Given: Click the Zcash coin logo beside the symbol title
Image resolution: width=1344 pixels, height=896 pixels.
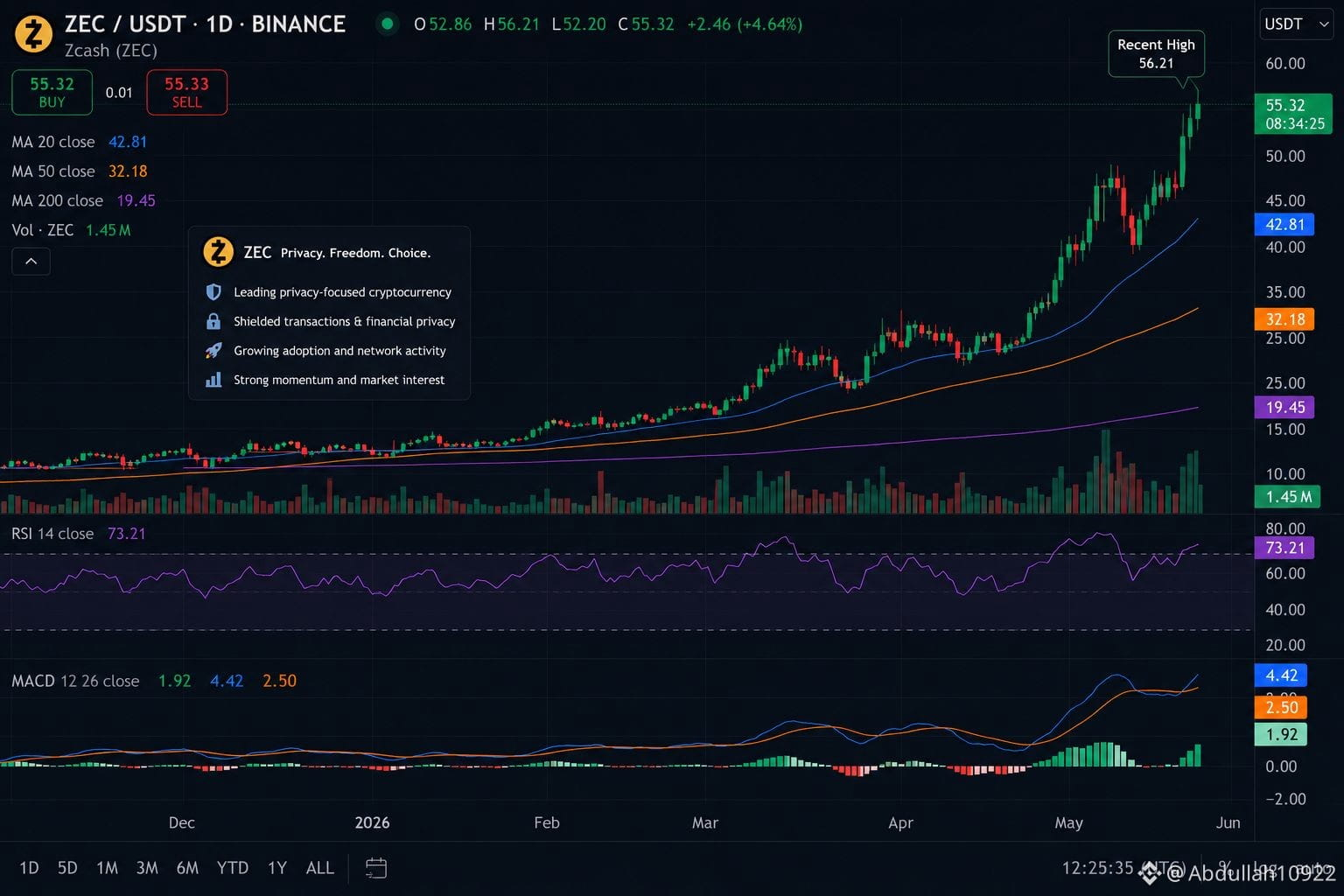Looking at the screenshot, I should point(33,34).
